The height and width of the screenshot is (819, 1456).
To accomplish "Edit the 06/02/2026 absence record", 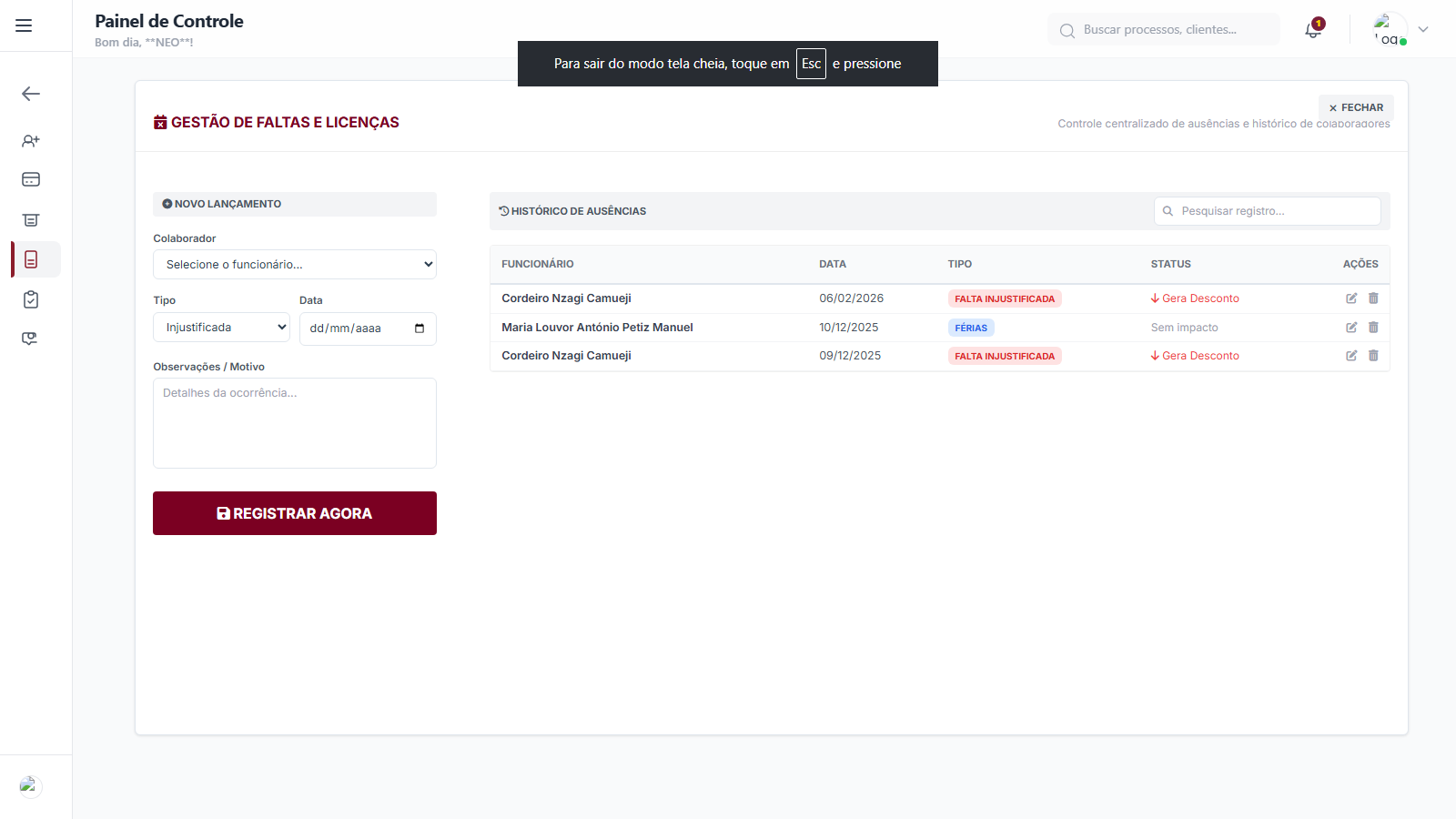I will click(x=1351, y=298).
